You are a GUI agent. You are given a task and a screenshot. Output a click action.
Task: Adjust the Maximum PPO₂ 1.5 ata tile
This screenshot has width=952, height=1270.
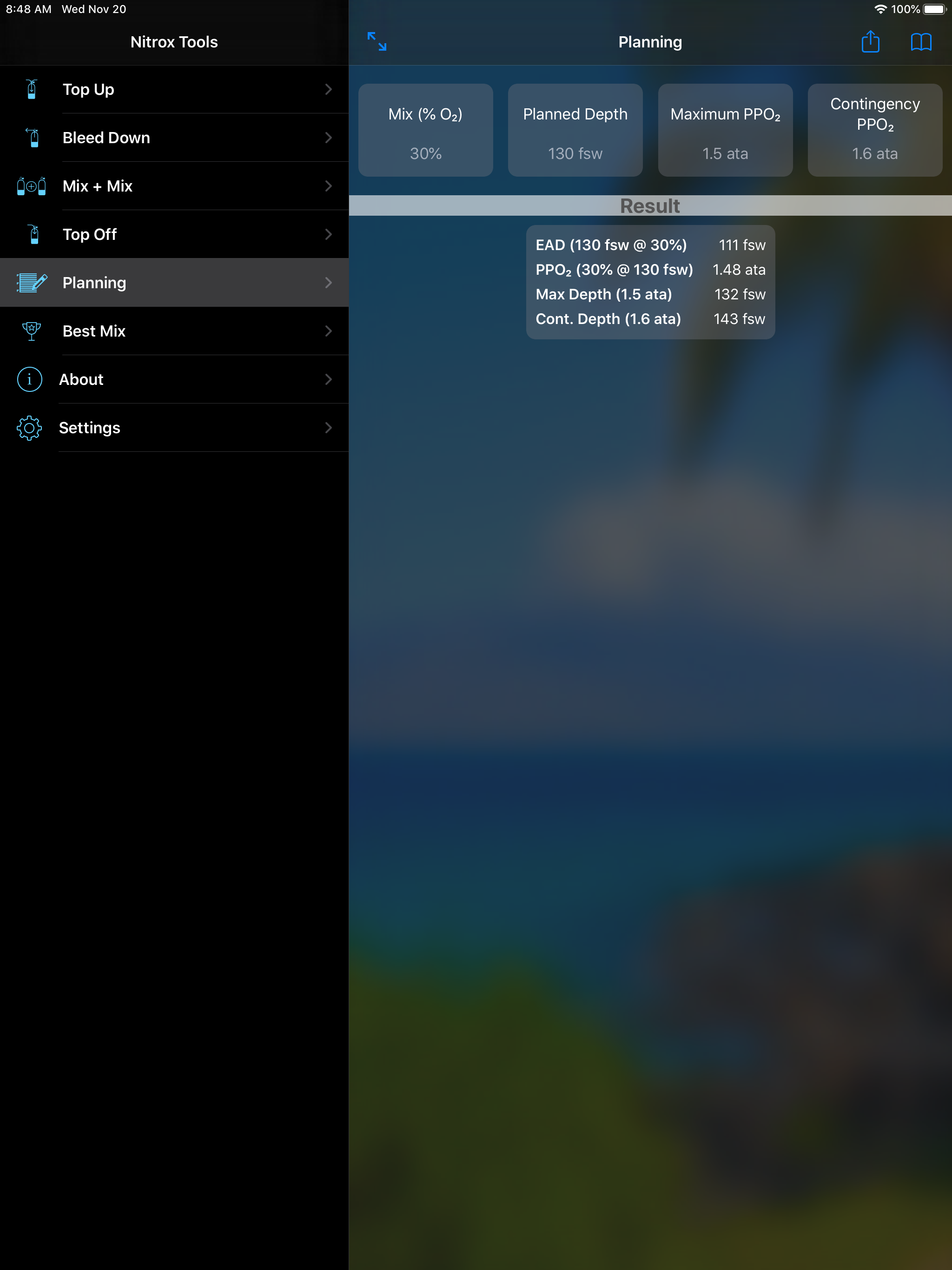click(725, 130)
